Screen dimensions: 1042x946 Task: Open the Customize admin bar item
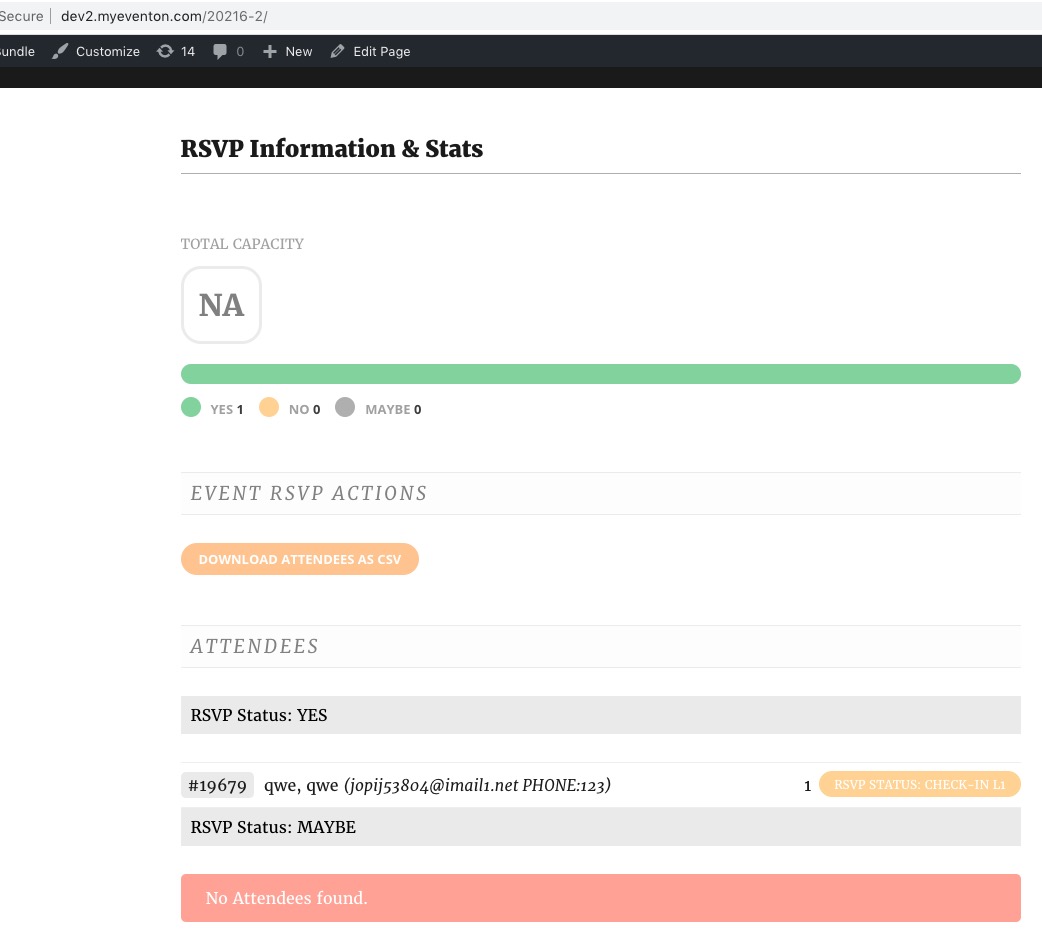pyautogui.click(x=107, y=52)
